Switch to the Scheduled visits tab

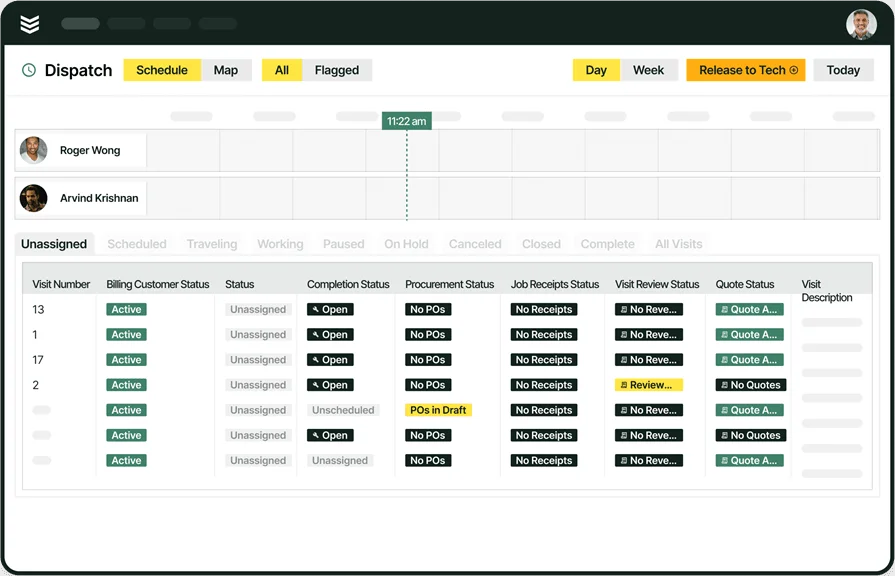click(137, 243)
